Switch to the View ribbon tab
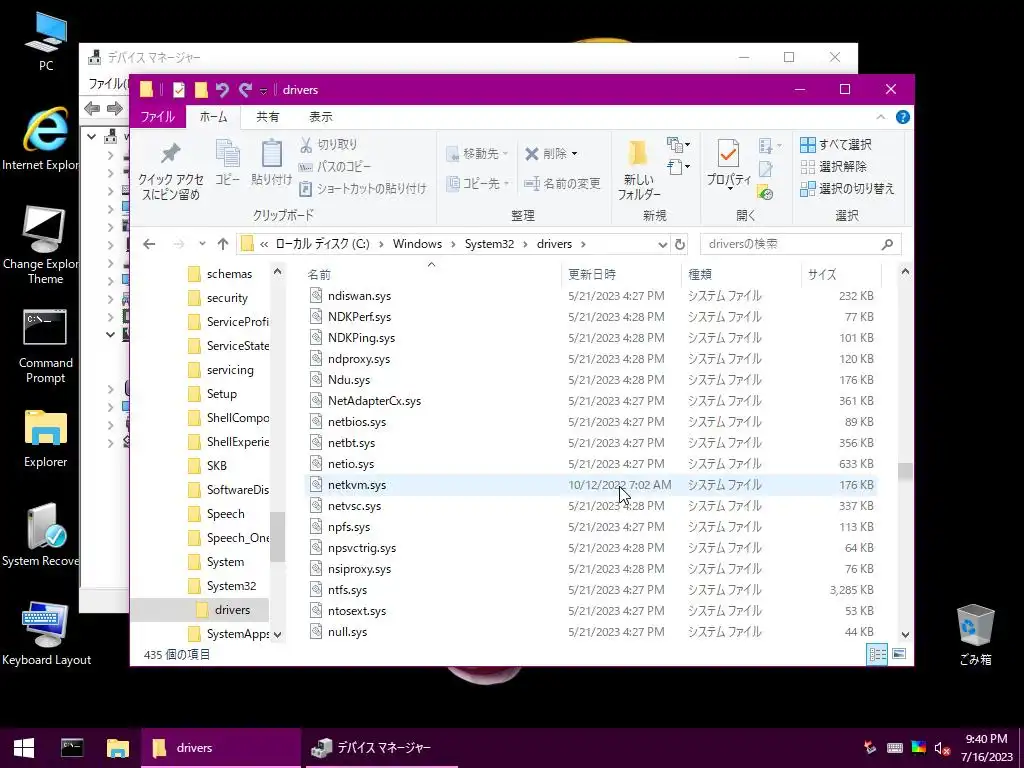Image resolution: width=1024 pixels, height=768 pixels. tap(321, 117)
